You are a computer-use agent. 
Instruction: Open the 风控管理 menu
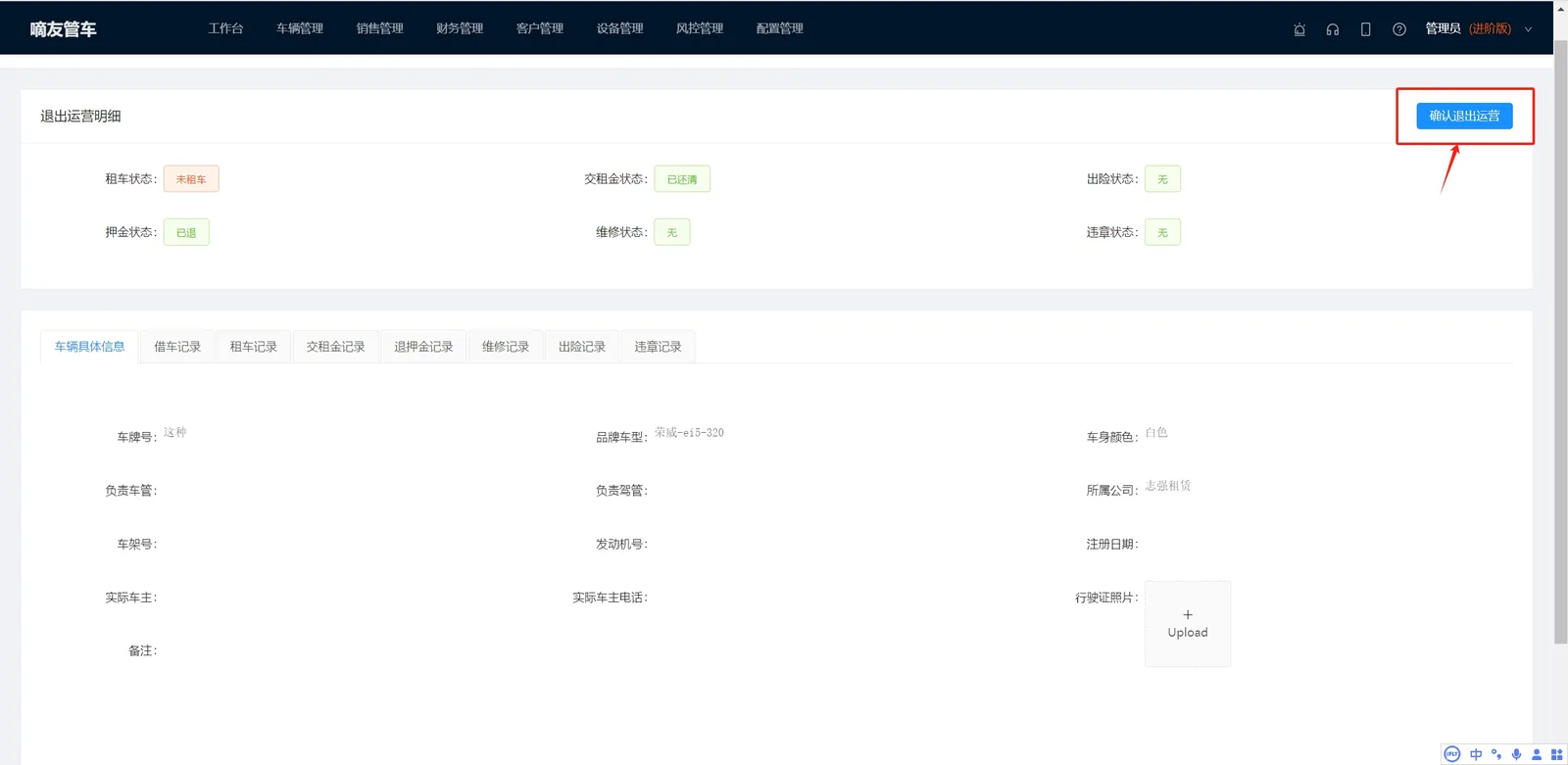[x=700, y=28]
